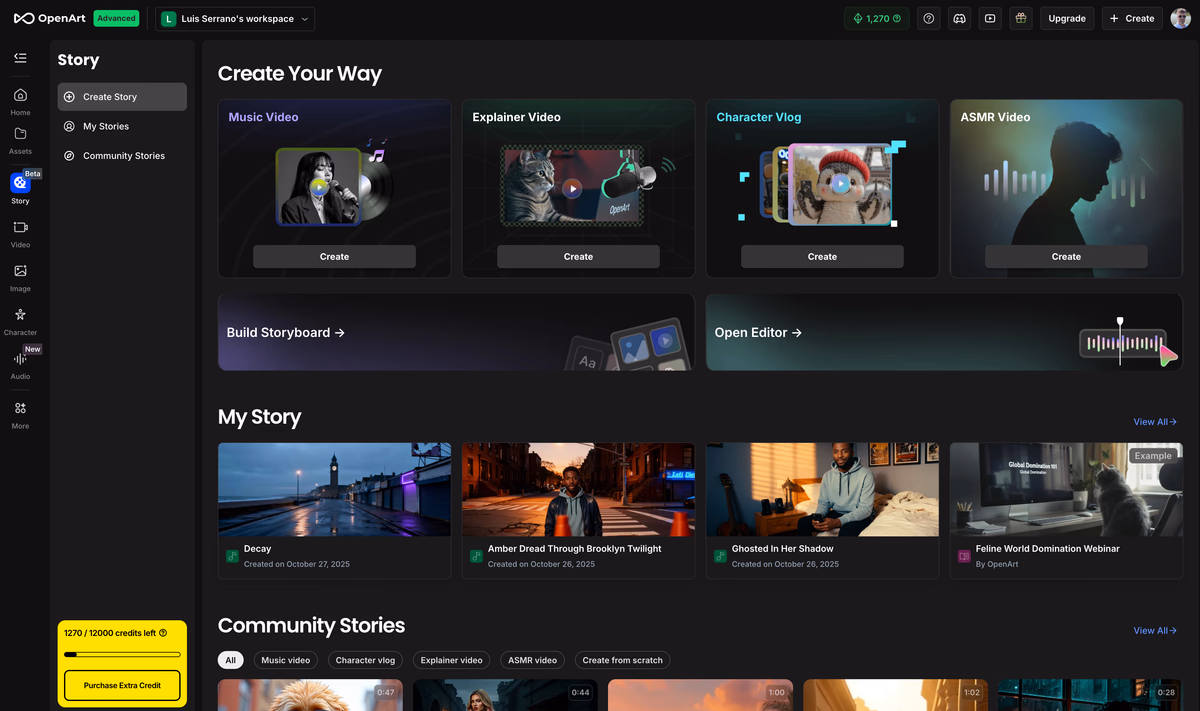Toggle the Music video community filter
Image resolution: width=1200 pixels, height=711 pixels.
[285, 660]
